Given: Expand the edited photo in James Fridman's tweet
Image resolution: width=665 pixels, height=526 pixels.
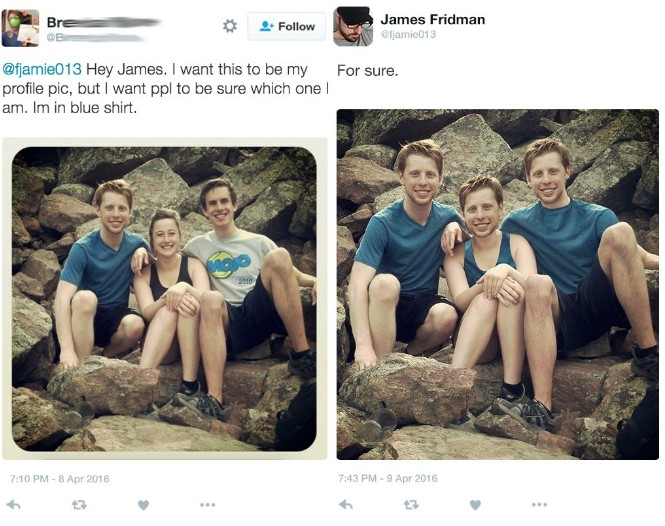Looking at the screenshot, I should pos(497,284).
